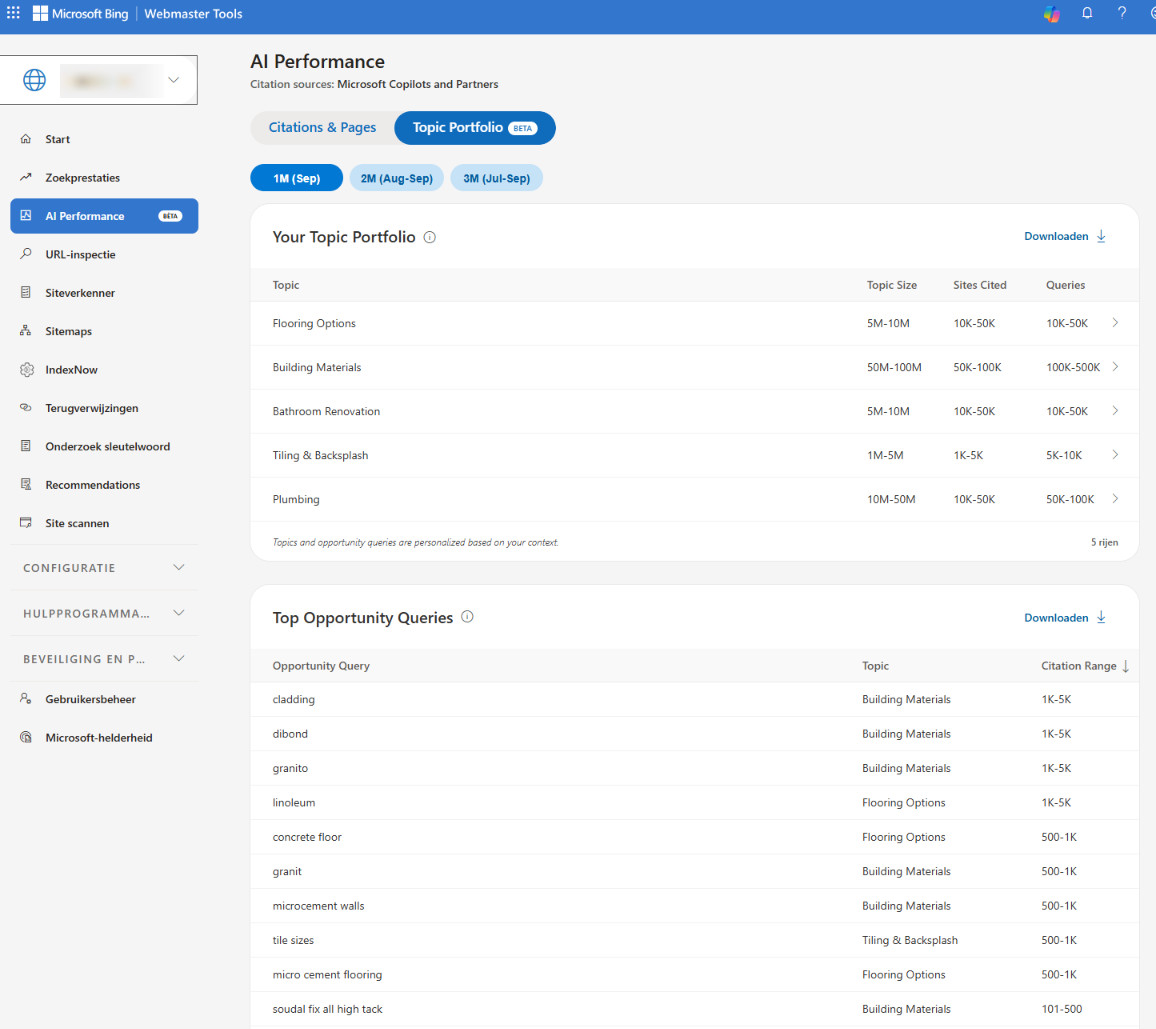Click the tile sizes query
The height and width of the screenshot is (1029, 1156).
coord(293,940)
